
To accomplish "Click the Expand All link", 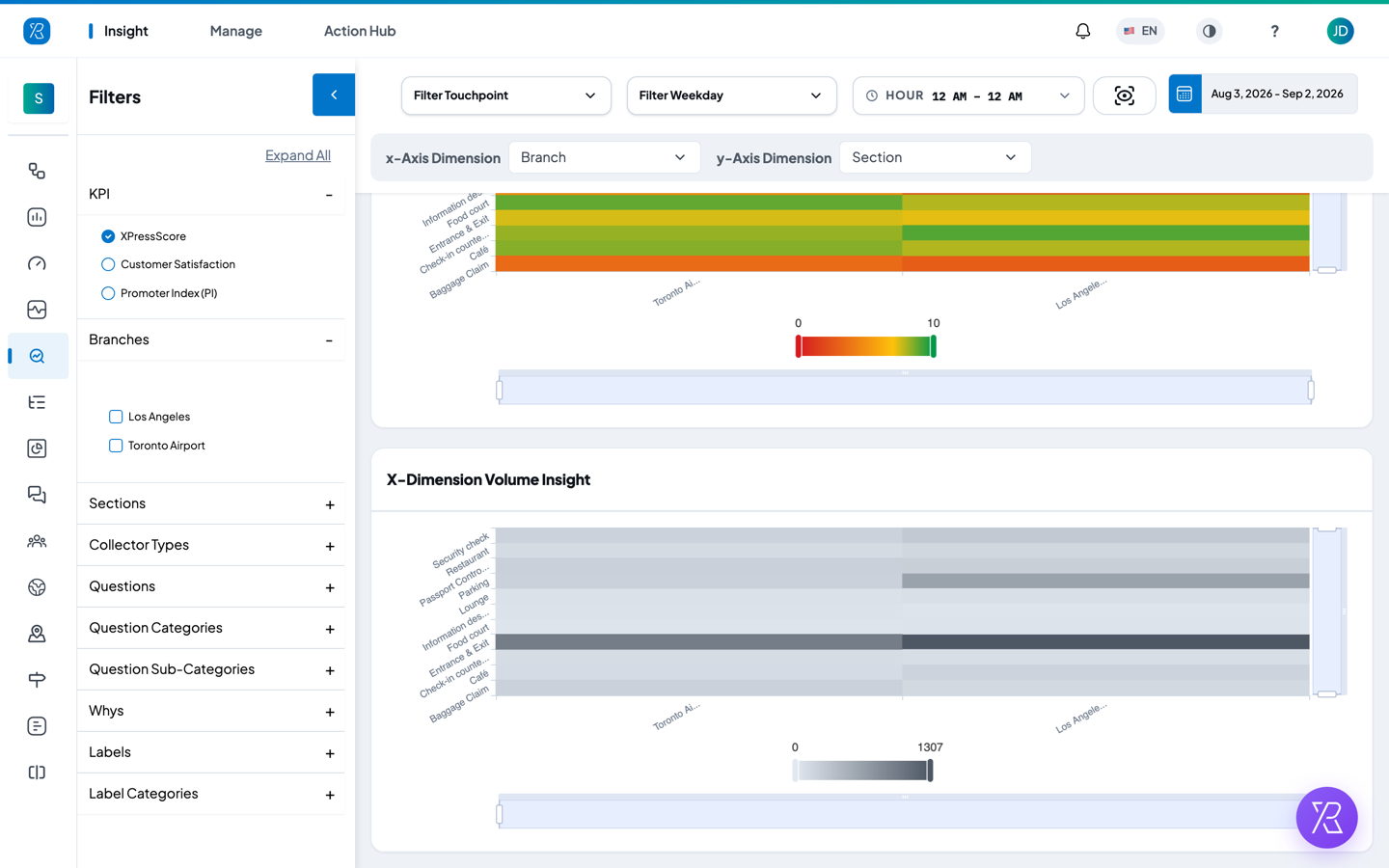I will [x=298, y=155].
